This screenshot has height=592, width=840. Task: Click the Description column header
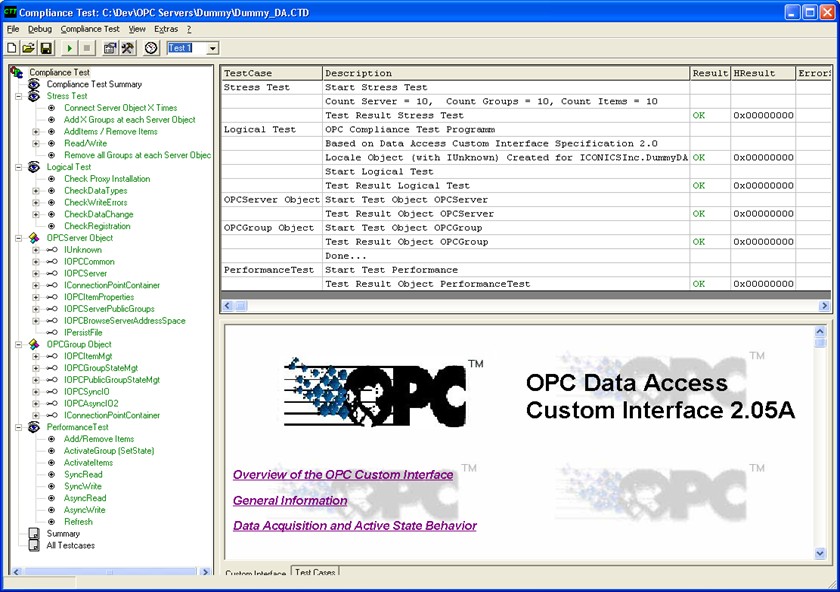click(506, 73)
